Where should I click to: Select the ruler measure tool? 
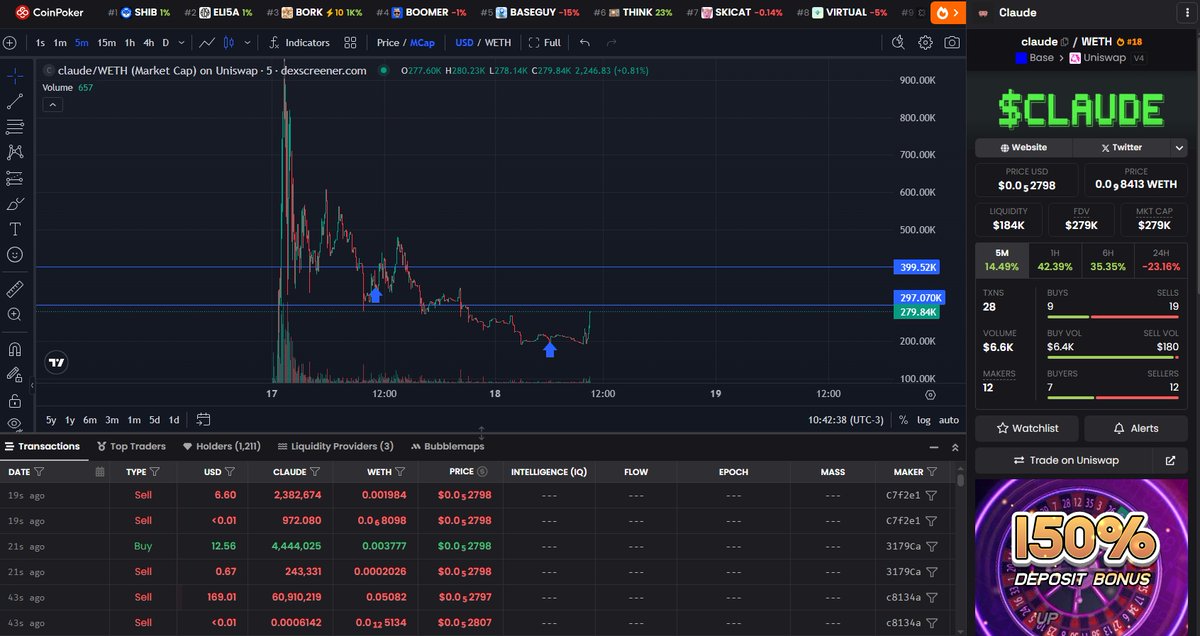point(15,289)
